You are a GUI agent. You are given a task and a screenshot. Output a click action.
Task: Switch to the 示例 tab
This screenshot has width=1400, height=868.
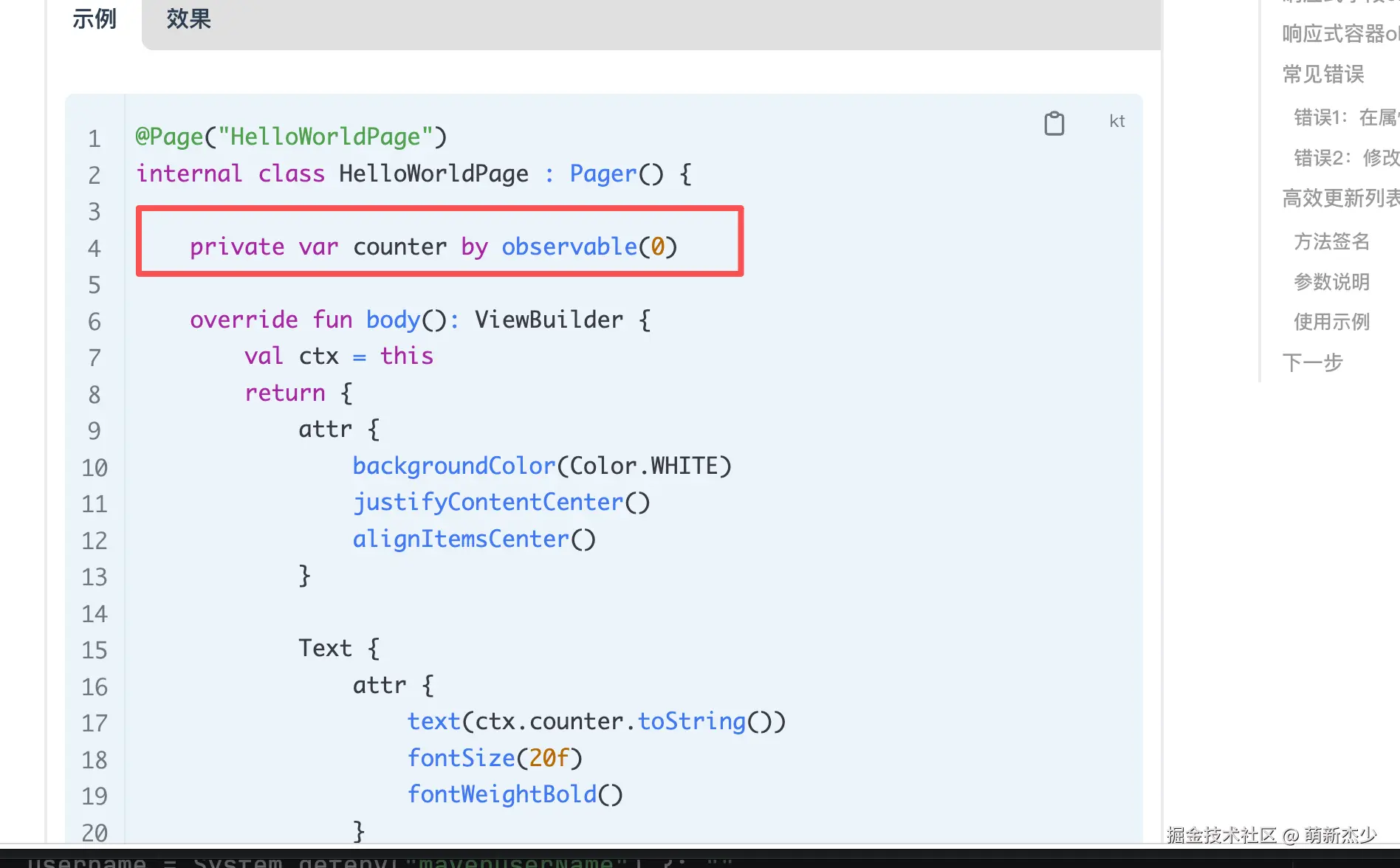coord(95,19)
